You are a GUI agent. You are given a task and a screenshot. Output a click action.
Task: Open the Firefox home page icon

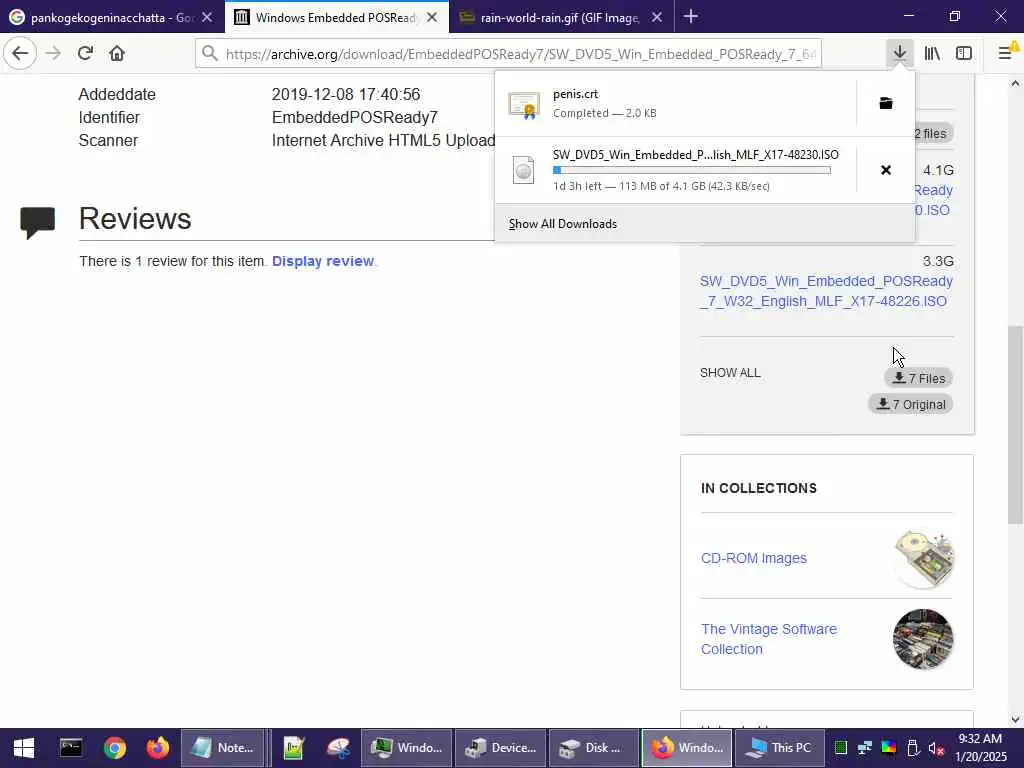coord(117,53)
